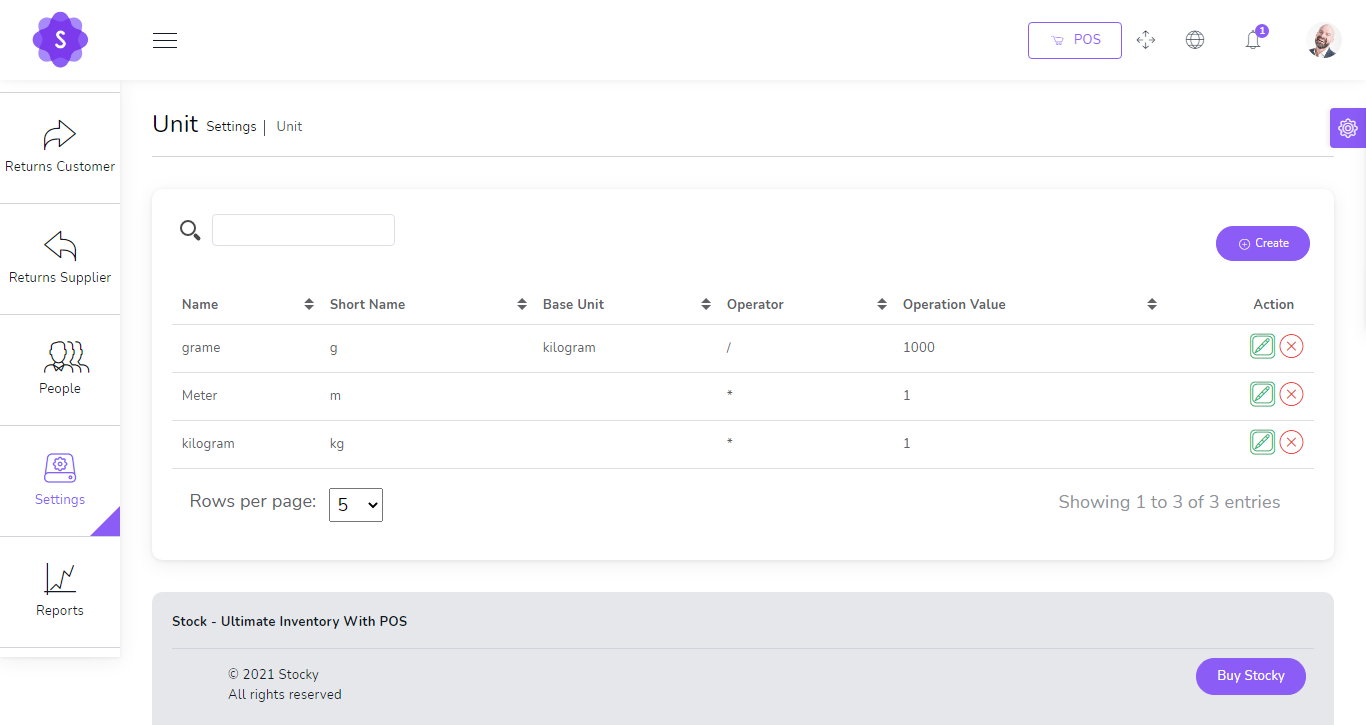1366x725 pixels.
Task: Enter fullscreen mode via arrows icon
Action: 1146,40
